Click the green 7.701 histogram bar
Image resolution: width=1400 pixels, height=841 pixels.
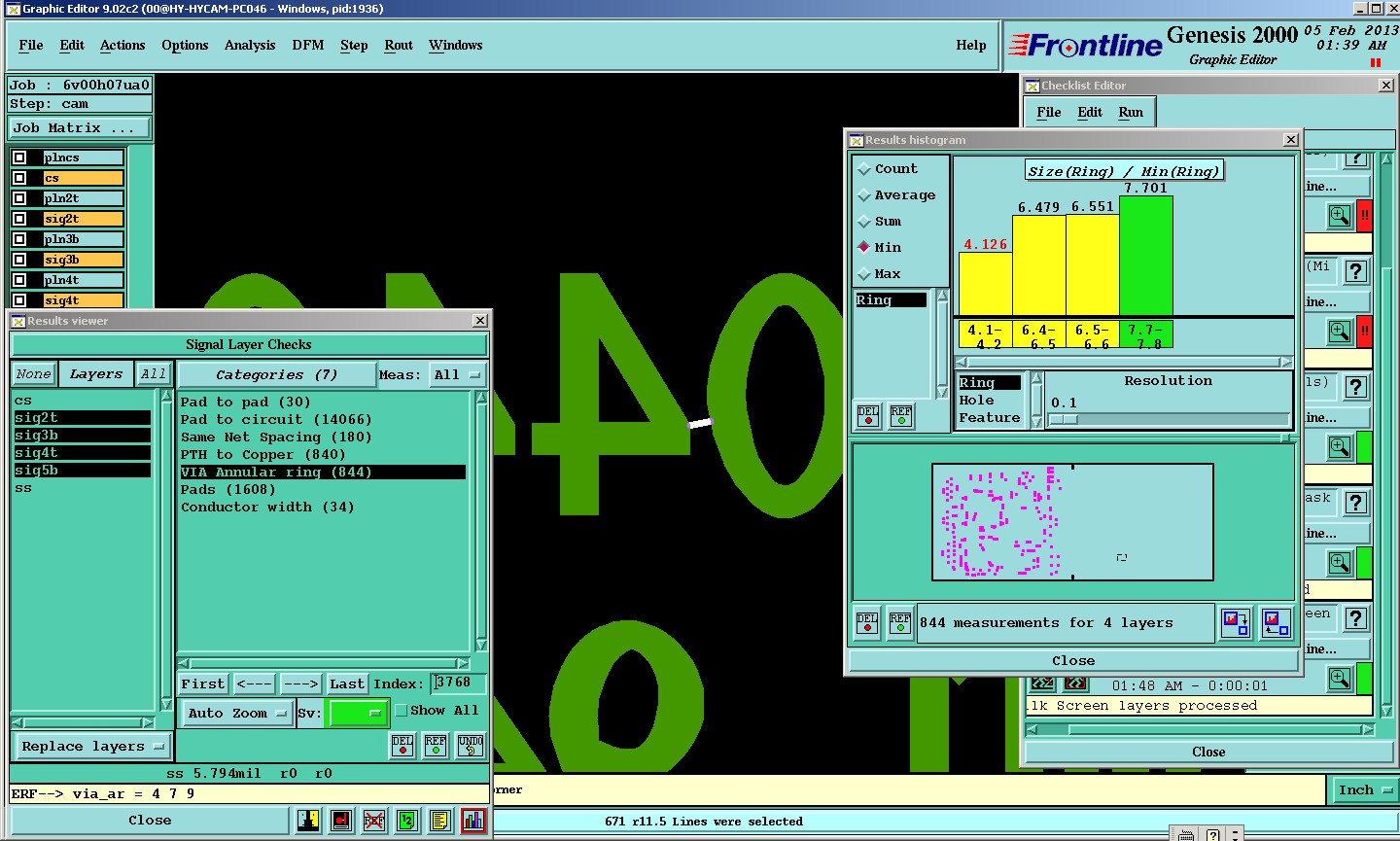(x=1146, y=256)
